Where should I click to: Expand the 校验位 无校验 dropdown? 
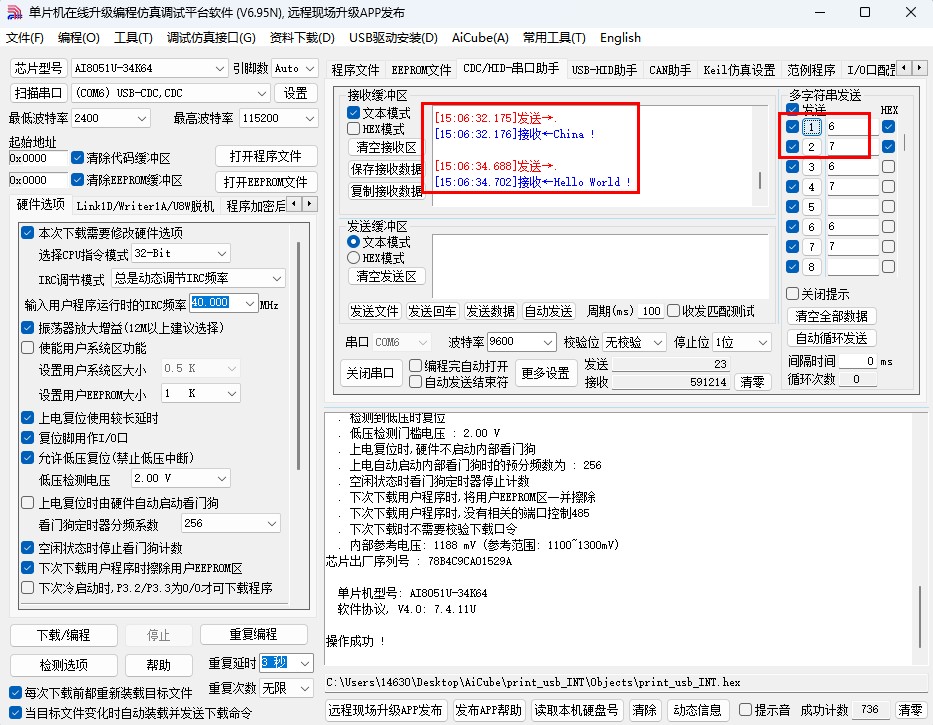coord(658,342)
